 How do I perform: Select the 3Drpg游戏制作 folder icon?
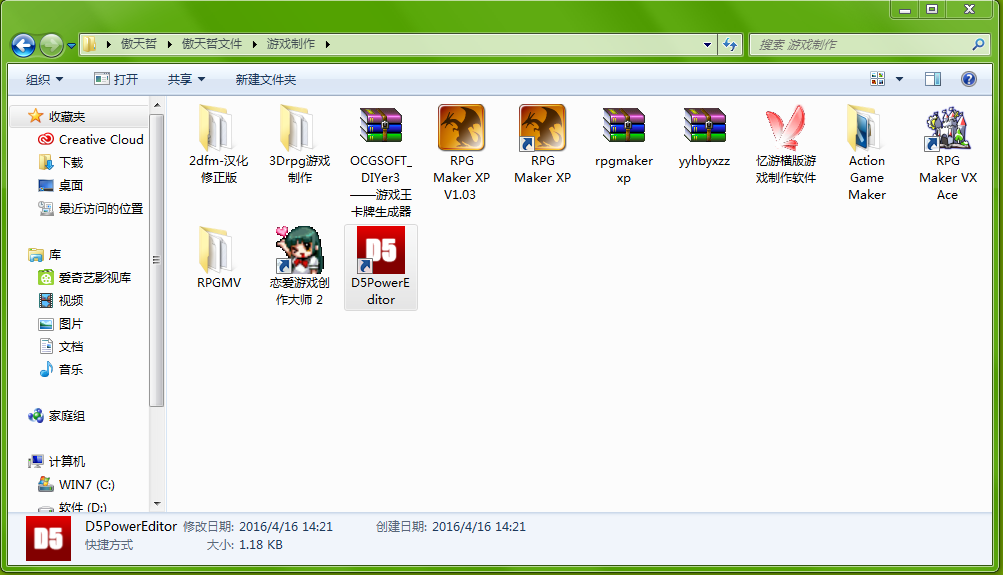click(299, 127)
